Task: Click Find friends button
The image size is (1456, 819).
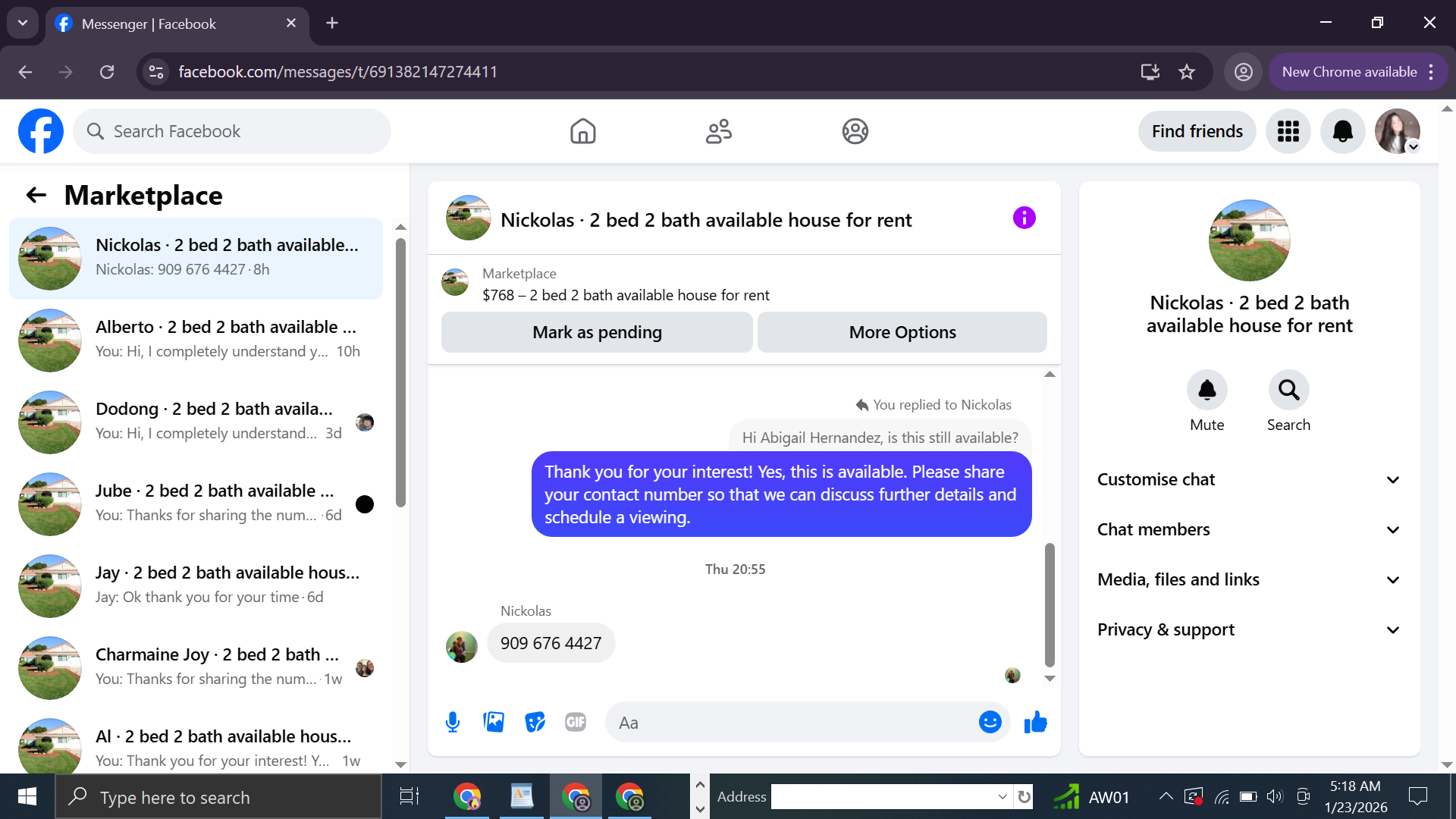Action: 1197,131
